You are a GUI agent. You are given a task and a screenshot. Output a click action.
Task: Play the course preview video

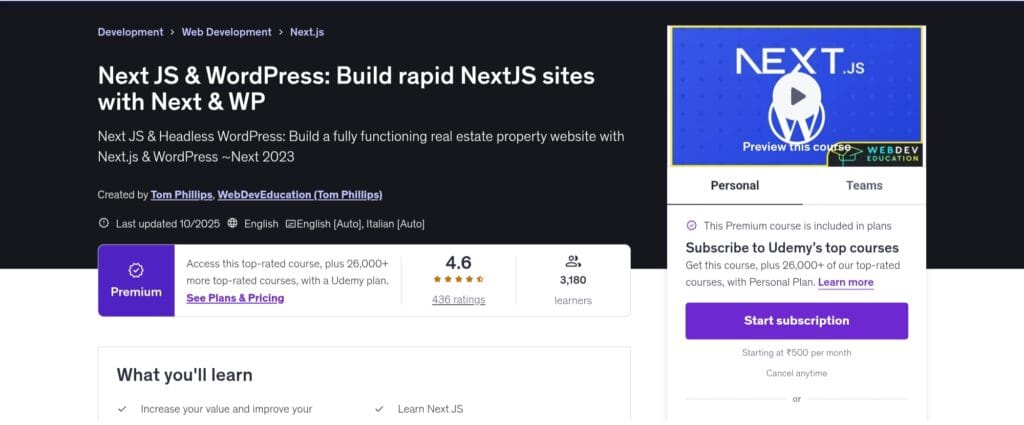pyautogui.click(x=796, y=96)
